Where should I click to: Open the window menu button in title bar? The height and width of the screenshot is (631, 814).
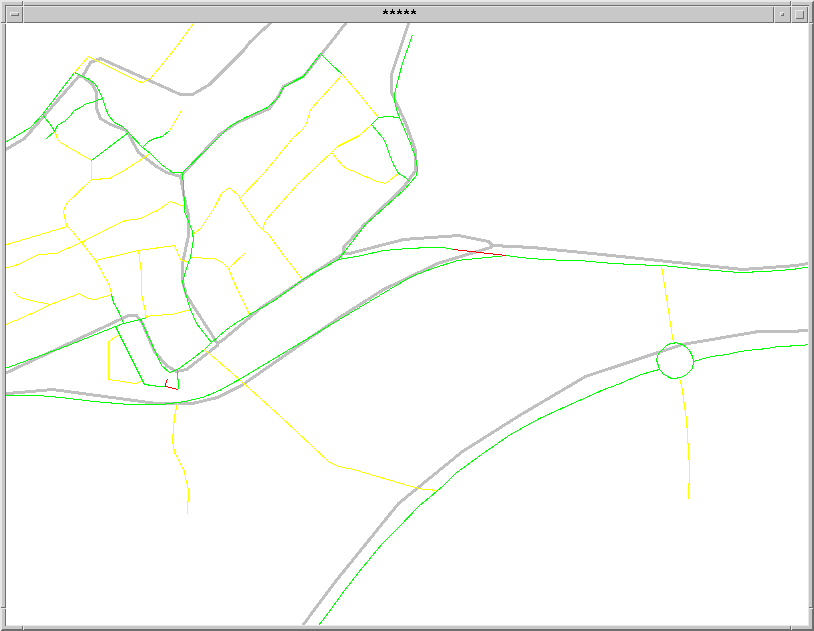[15, 14]
